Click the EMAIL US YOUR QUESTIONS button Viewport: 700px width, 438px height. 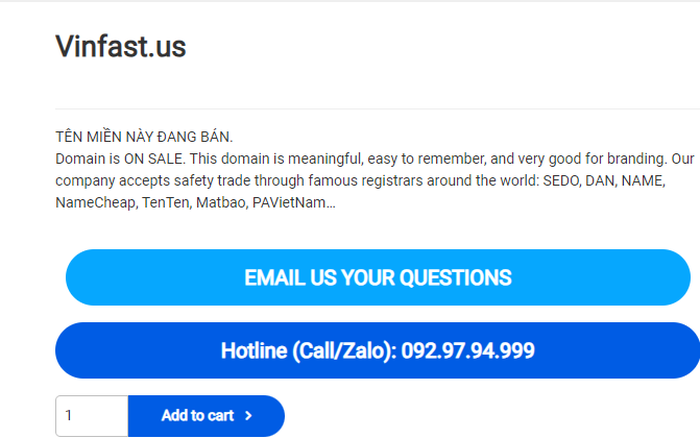pos(378,277)
